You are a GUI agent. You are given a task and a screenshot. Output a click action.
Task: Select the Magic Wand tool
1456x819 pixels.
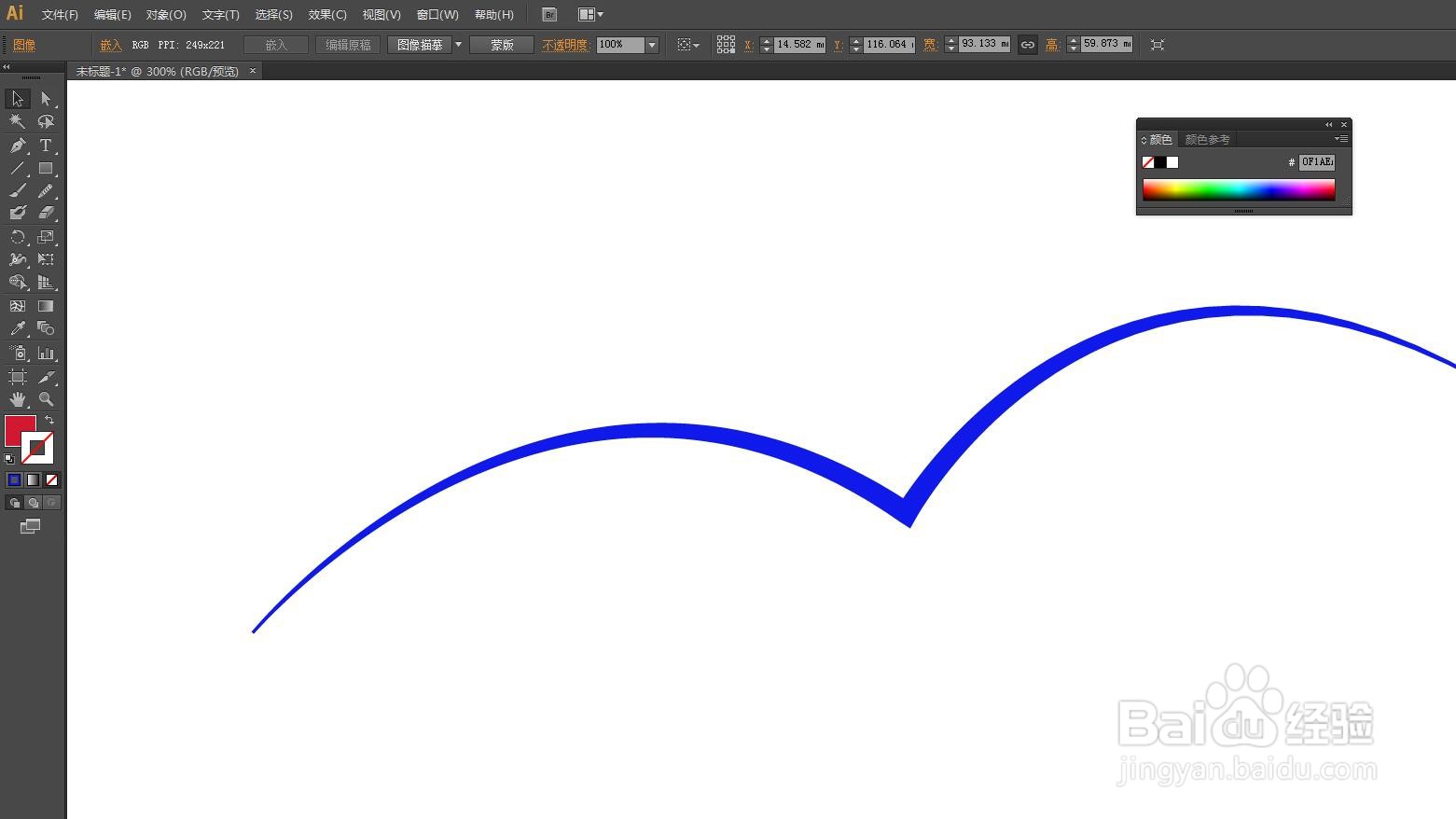17,121
